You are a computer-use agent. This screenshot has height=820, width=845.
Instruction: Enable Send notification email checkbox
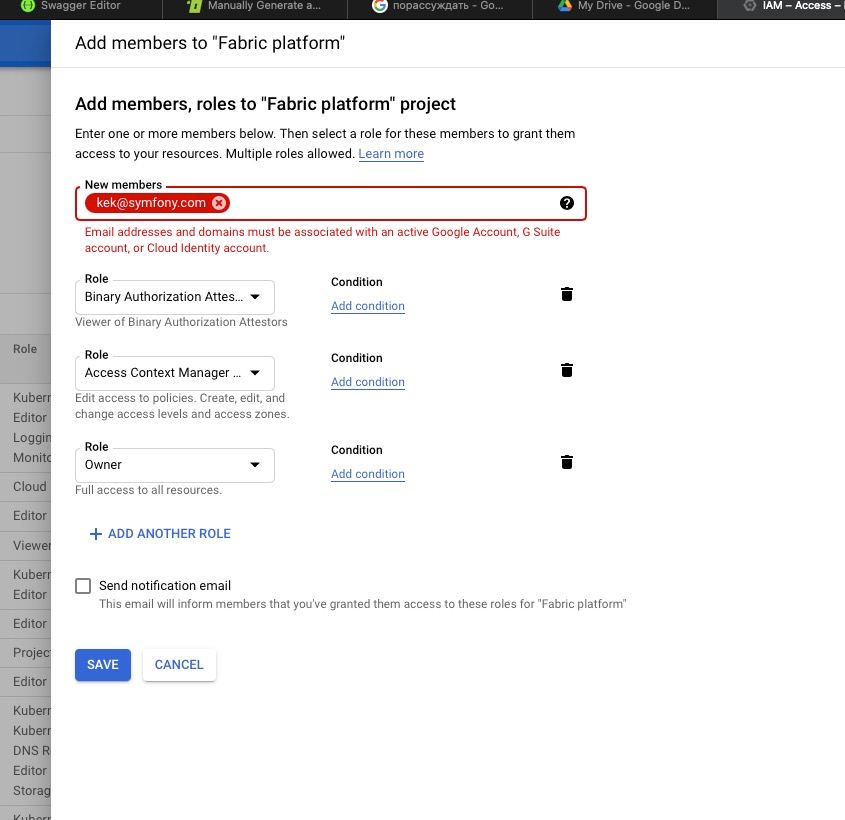83,586
